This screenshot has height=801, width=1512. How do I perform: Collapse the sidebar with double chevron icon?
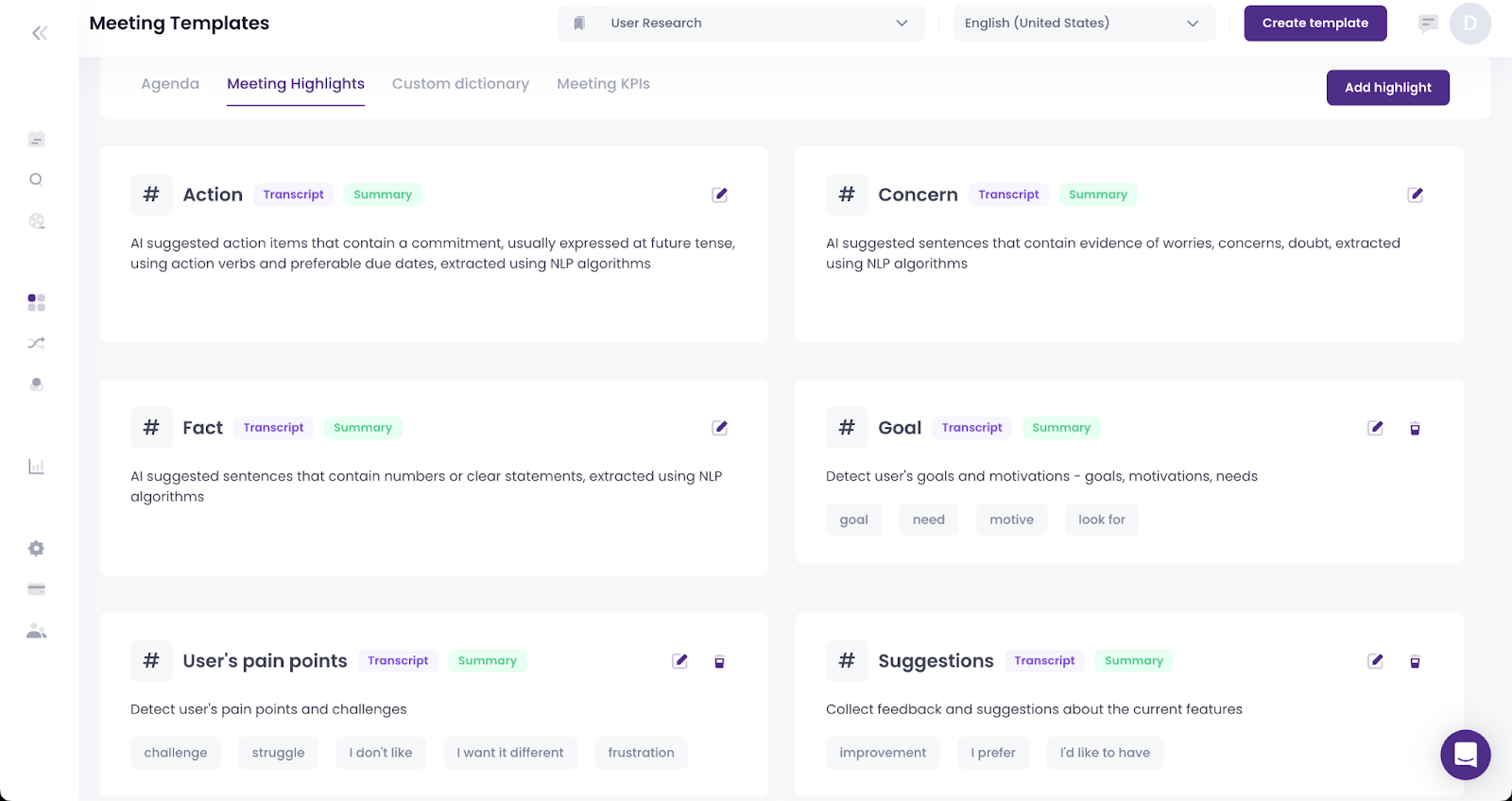39,33
